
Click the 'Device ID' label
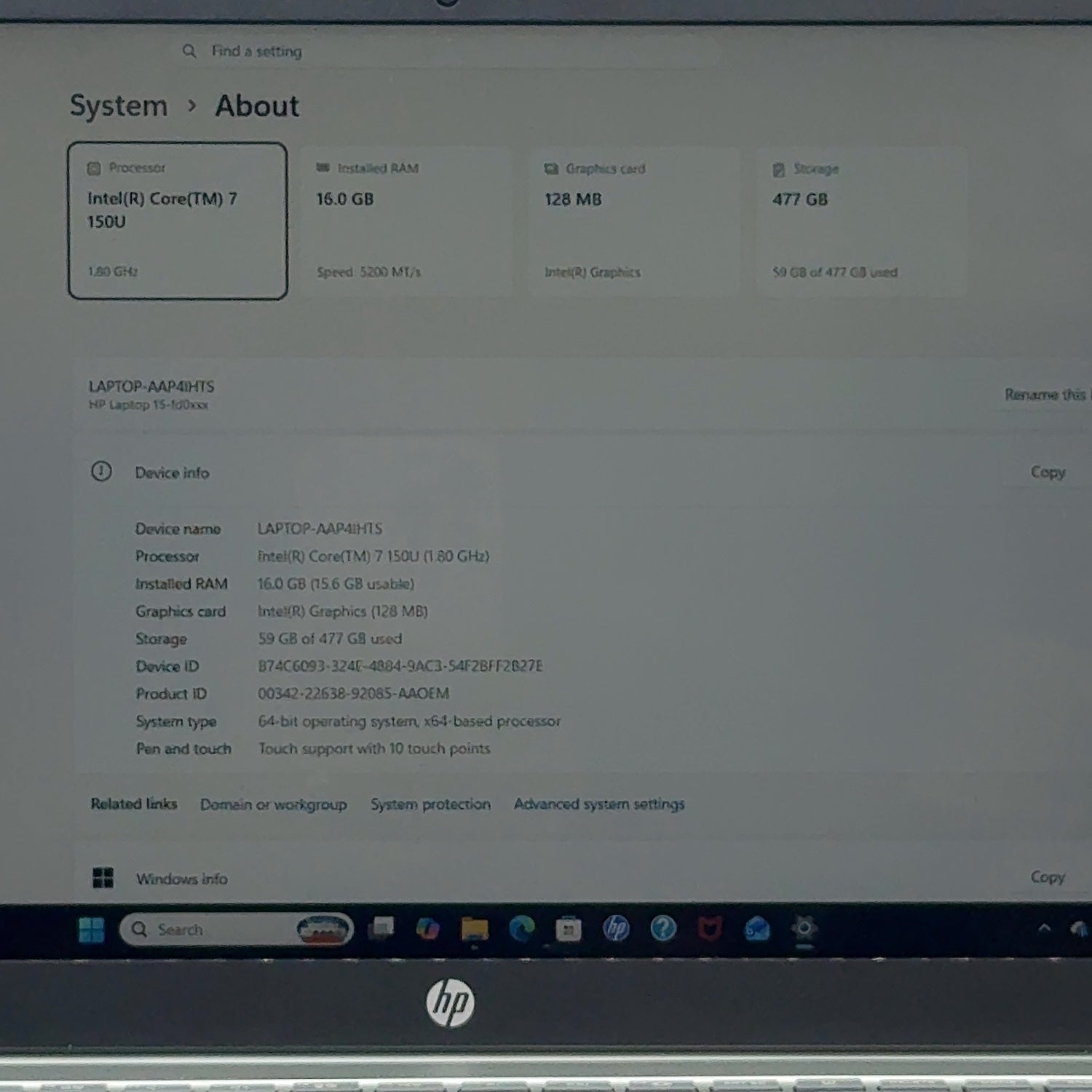click(167, 666)
